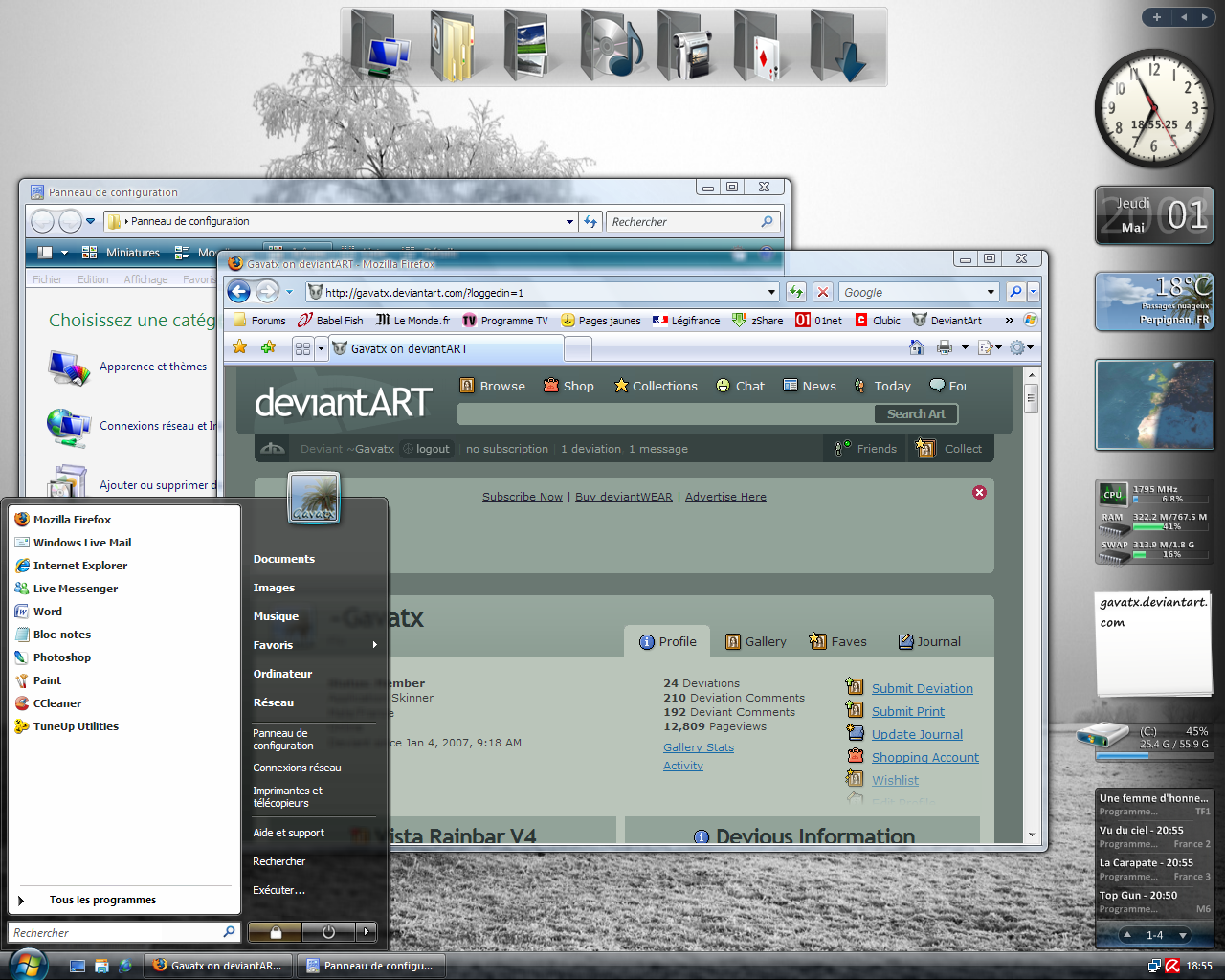Switch to the deviantART Gallery tab
This screenshot has height=980, width=1225.
click(756, 641)
